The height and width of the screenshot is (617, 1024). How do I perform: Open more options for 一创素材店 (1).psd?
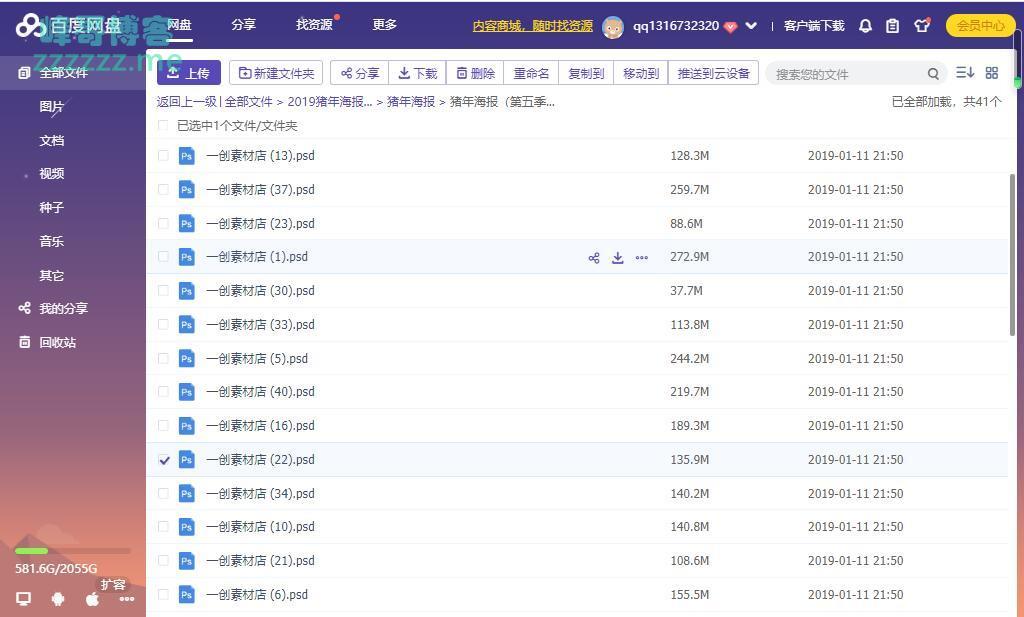(x=642, y=258)
